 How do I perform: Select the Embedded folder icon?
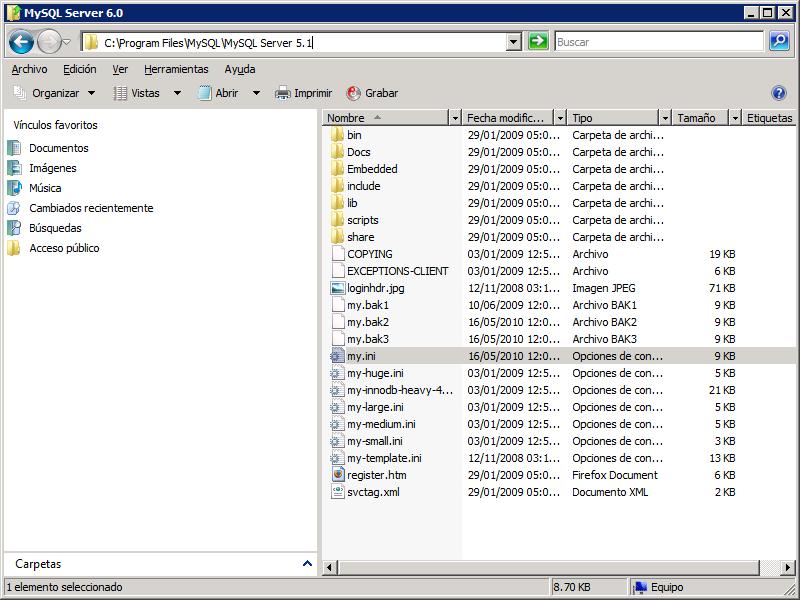[x=337, y=169]
